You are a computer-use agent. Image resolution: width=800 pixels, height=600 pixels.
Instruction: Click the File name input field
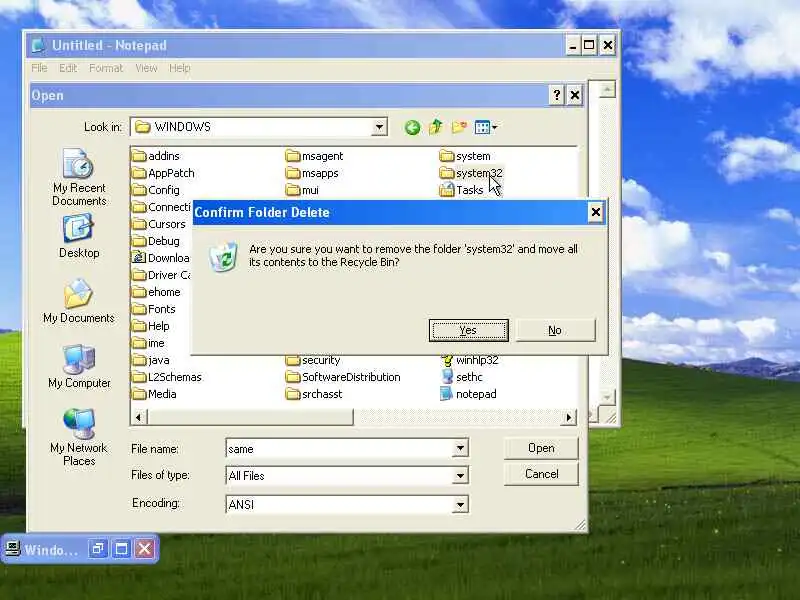[x=340, y=448]
